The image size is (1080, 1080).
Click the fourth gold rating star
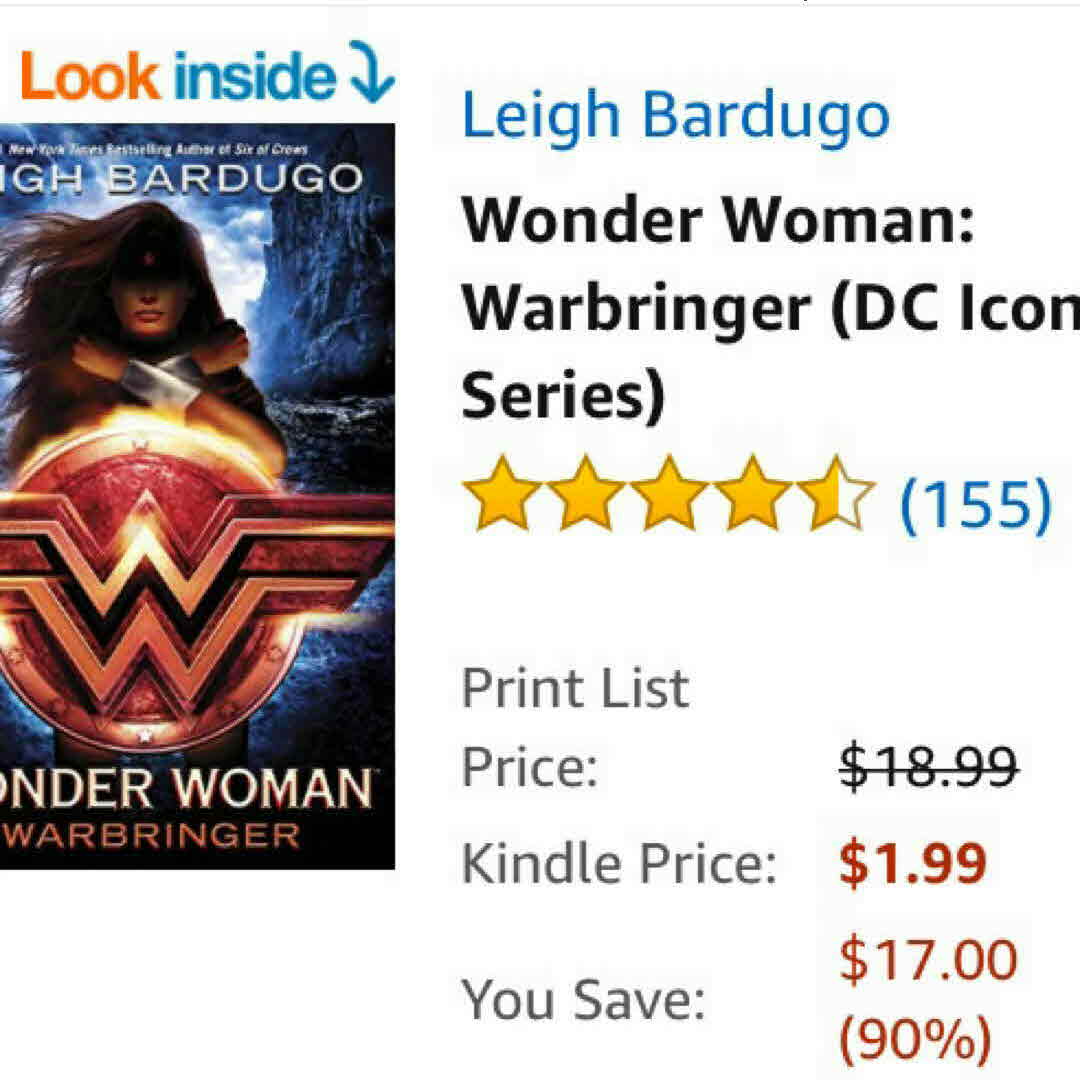coord(753,494)
